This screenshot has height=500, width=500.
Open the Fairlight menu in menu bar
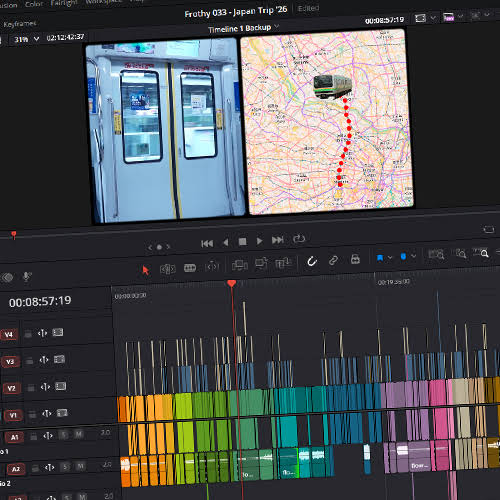coord(64,3)
